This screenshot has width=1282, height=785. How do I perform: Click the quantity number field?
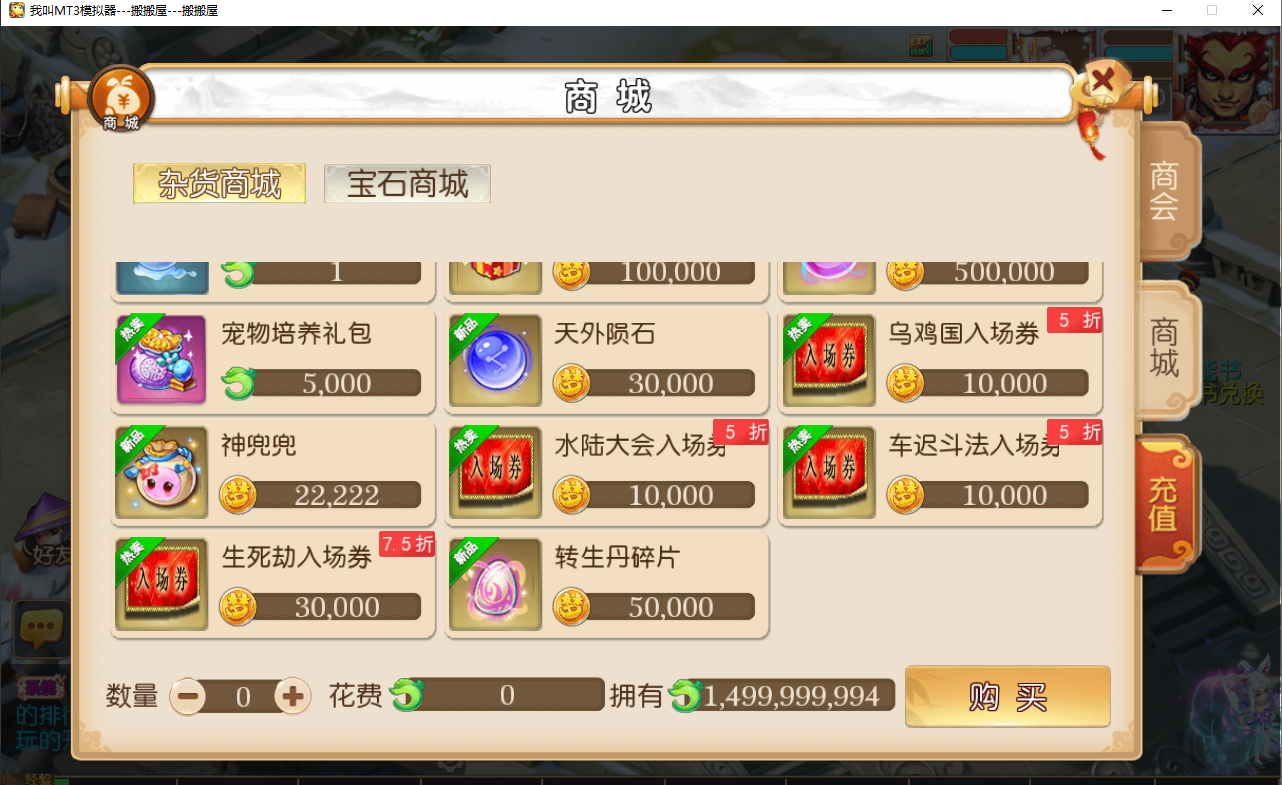click(241, 697)
